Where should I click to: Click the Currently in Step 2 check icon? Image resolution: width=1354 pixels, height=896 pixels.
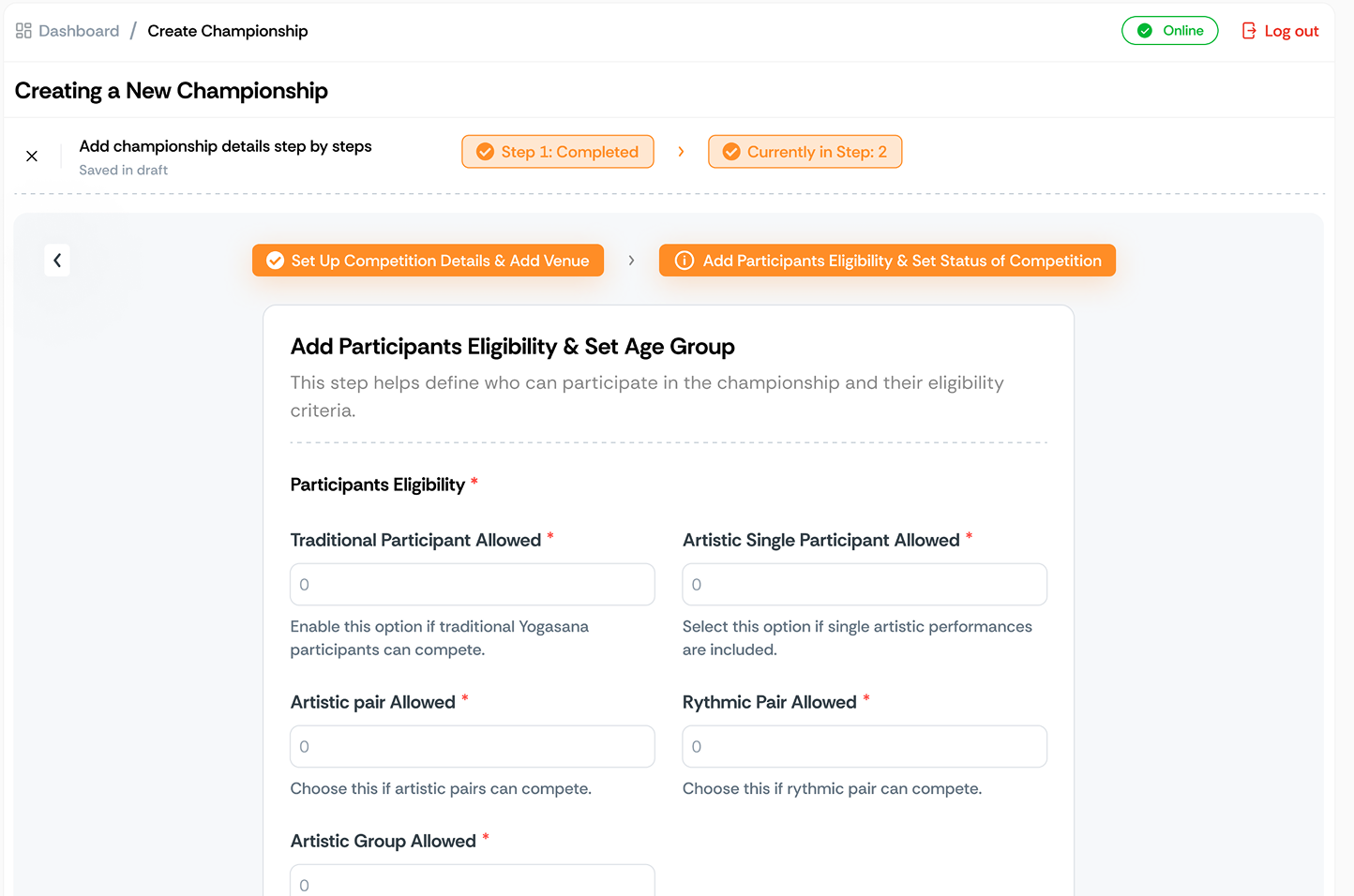[731, 152]
